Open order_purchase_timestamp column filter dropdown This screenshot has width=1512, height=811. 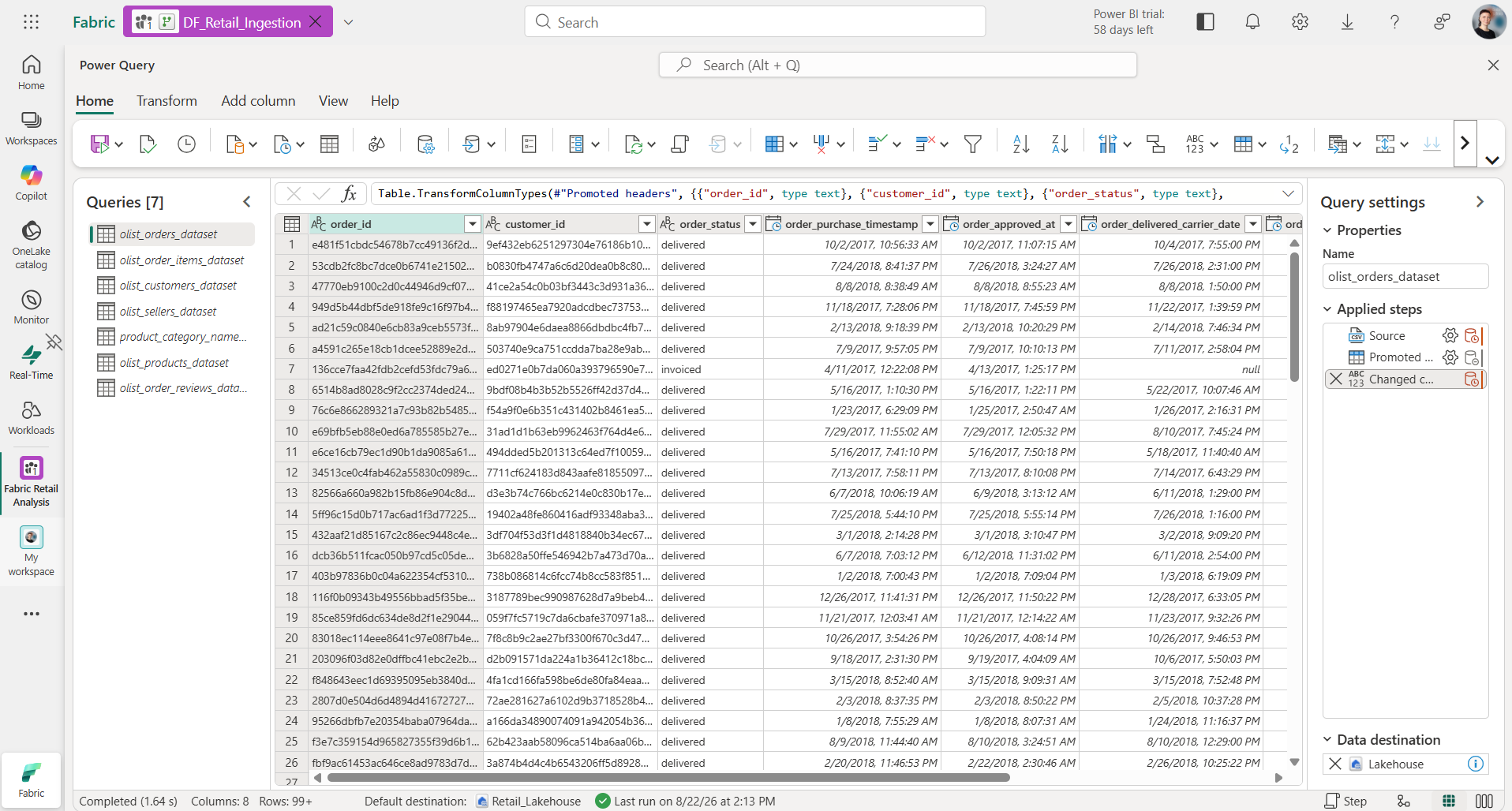click(930, 224)
